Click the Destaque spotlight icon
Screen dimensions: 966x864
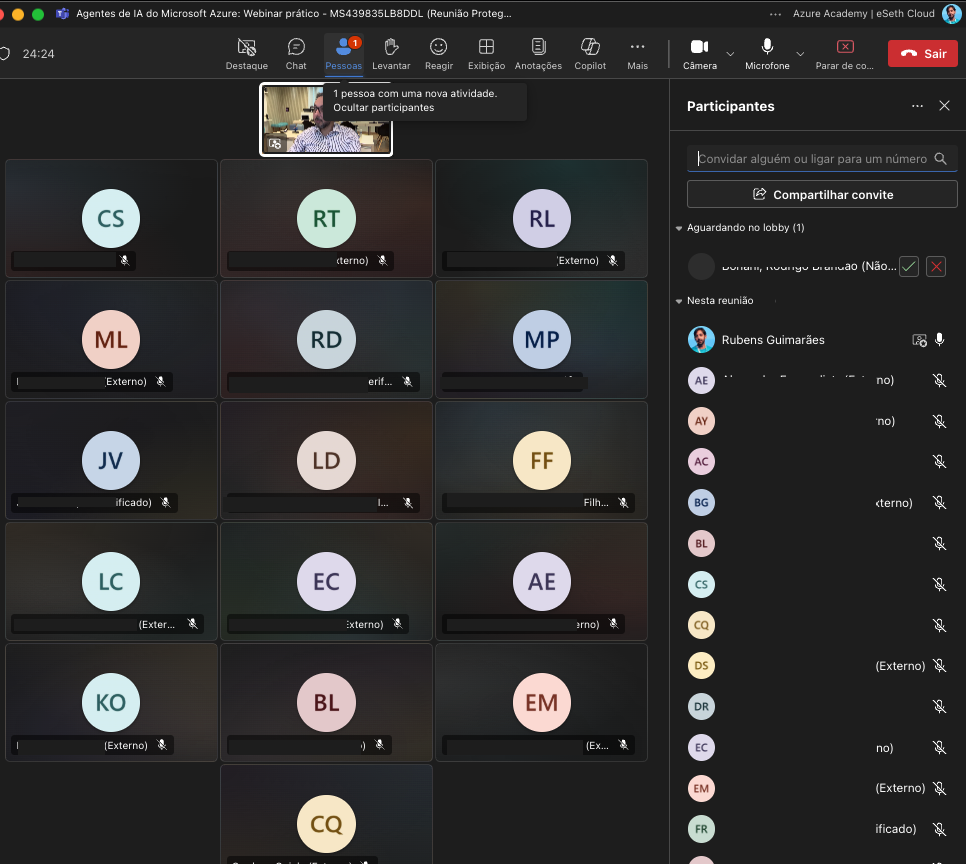pos(246,52)
